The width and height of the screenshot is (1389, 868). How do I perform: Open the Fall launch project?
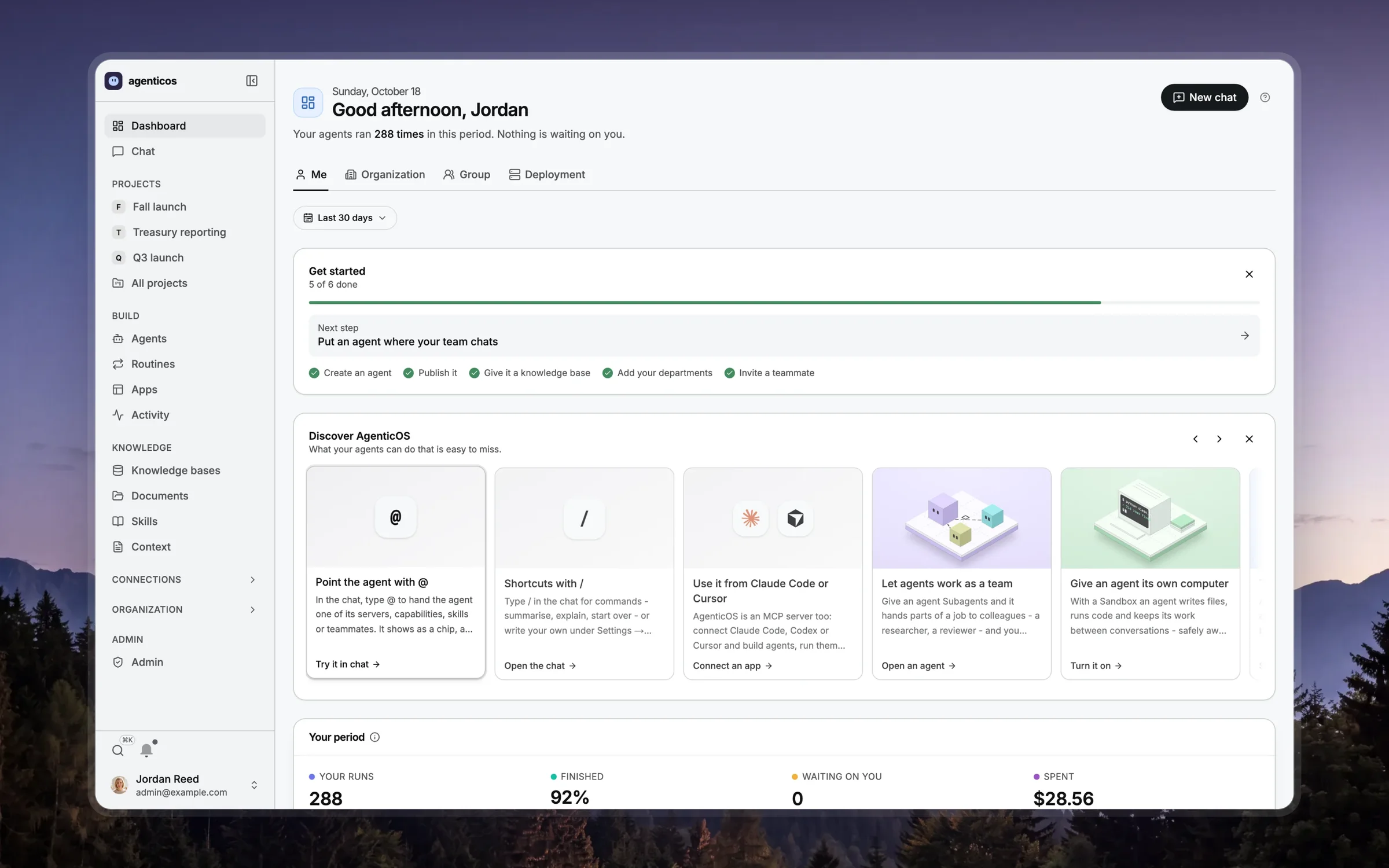point(185,207)
